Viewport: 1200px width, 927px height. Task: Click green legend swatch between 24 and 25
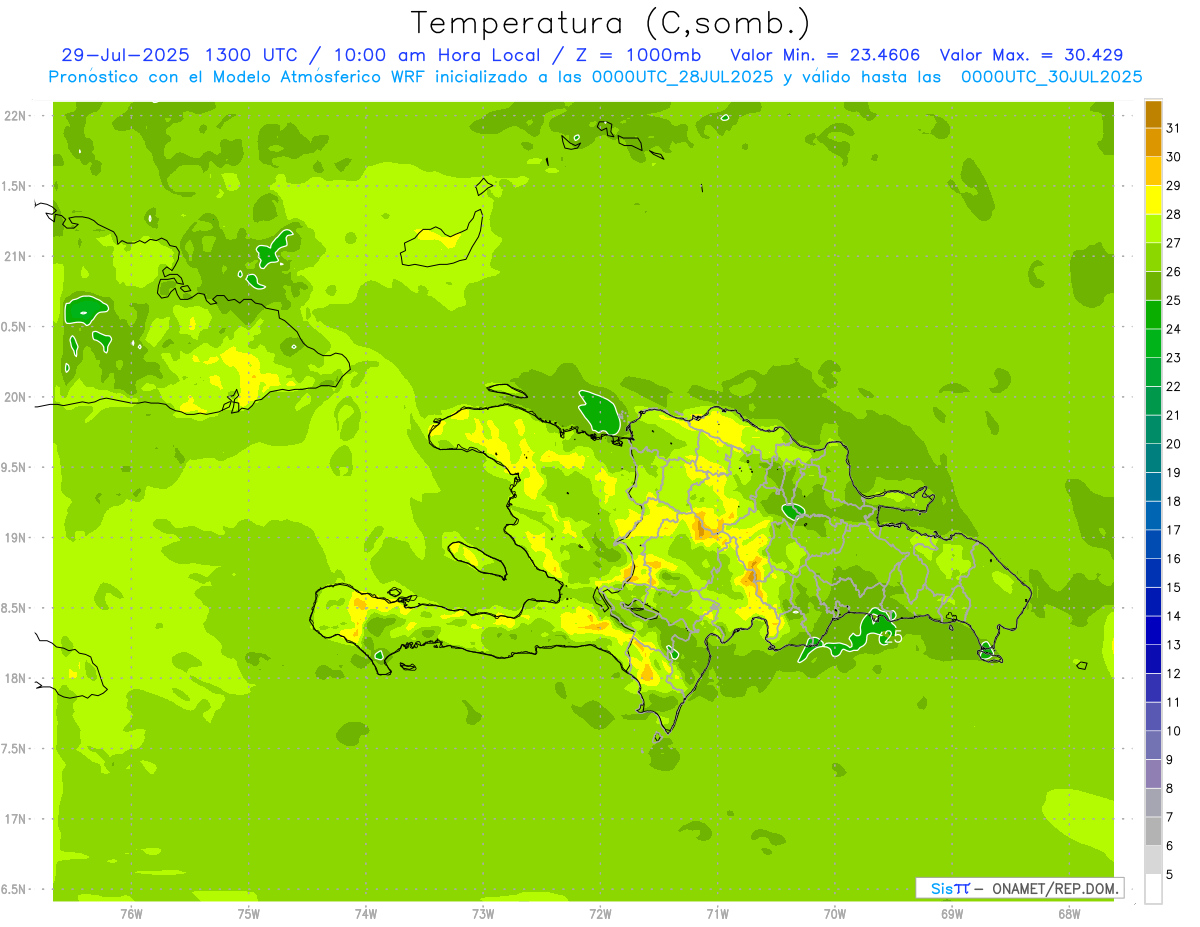pos(1153,315)
